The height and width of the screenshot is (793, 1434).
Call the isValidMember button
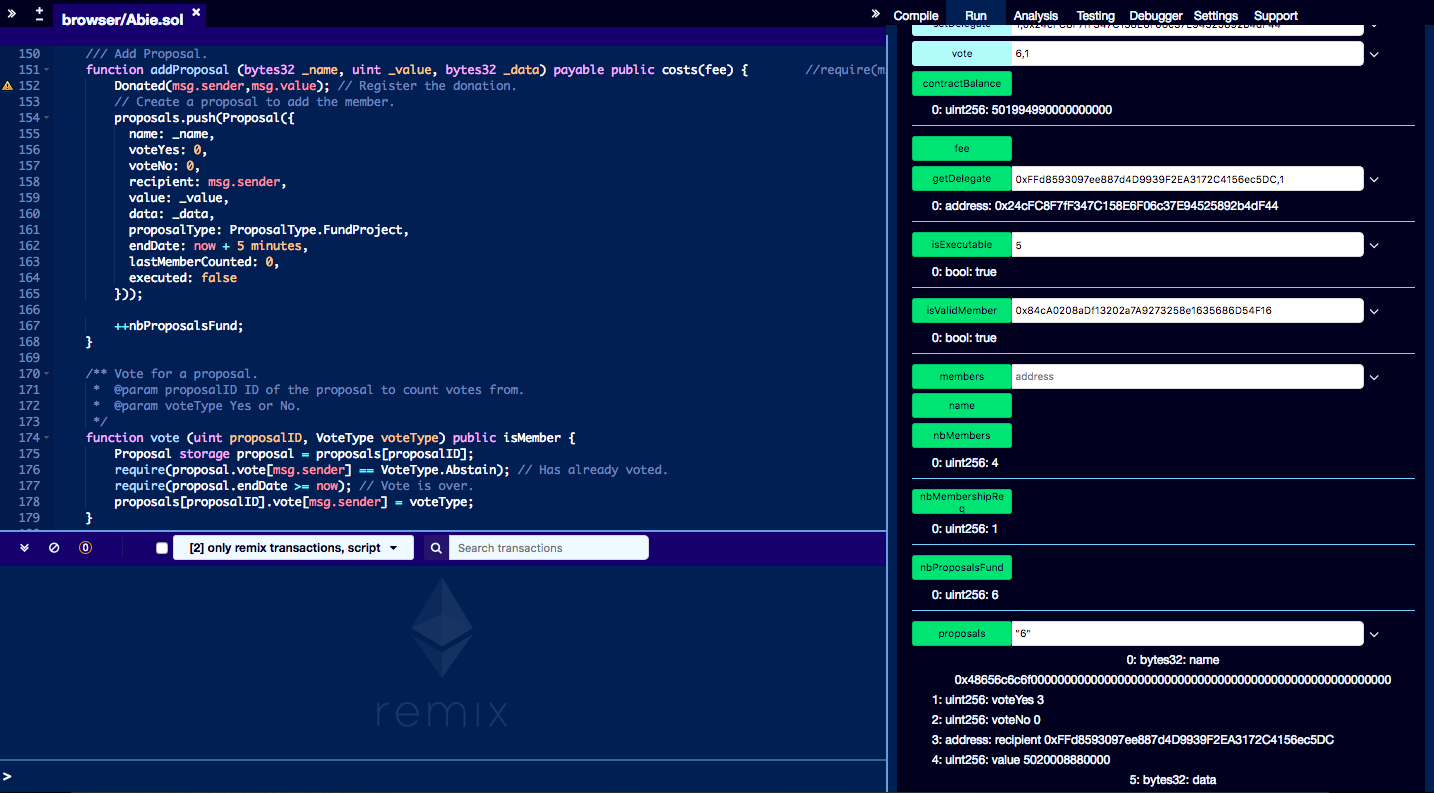(962, 311)
